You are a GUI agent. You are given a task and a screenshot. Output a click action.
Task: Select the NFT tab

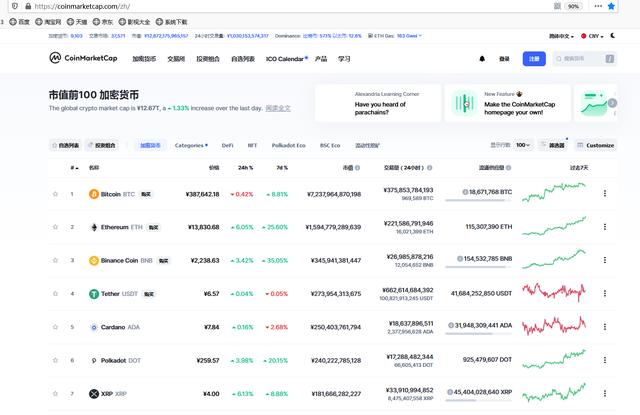252,145
